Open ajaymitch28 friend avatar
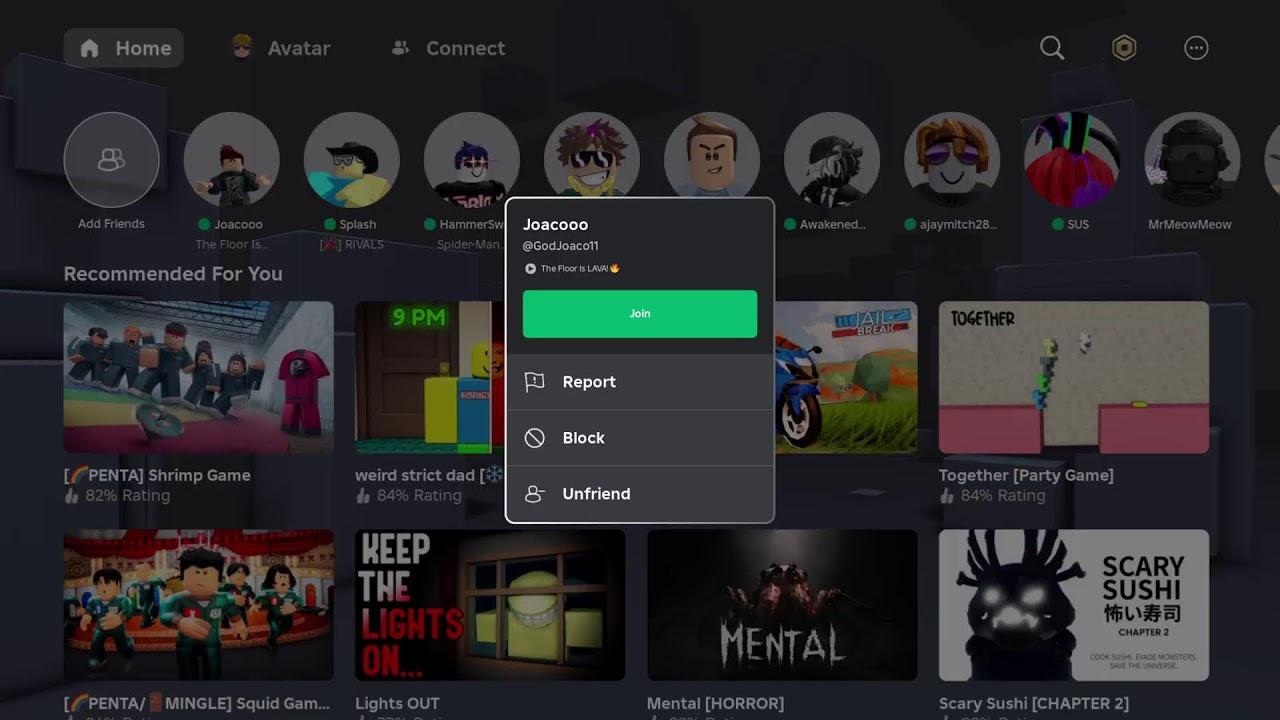The image size is (1280, 720). tap(951, 160)
